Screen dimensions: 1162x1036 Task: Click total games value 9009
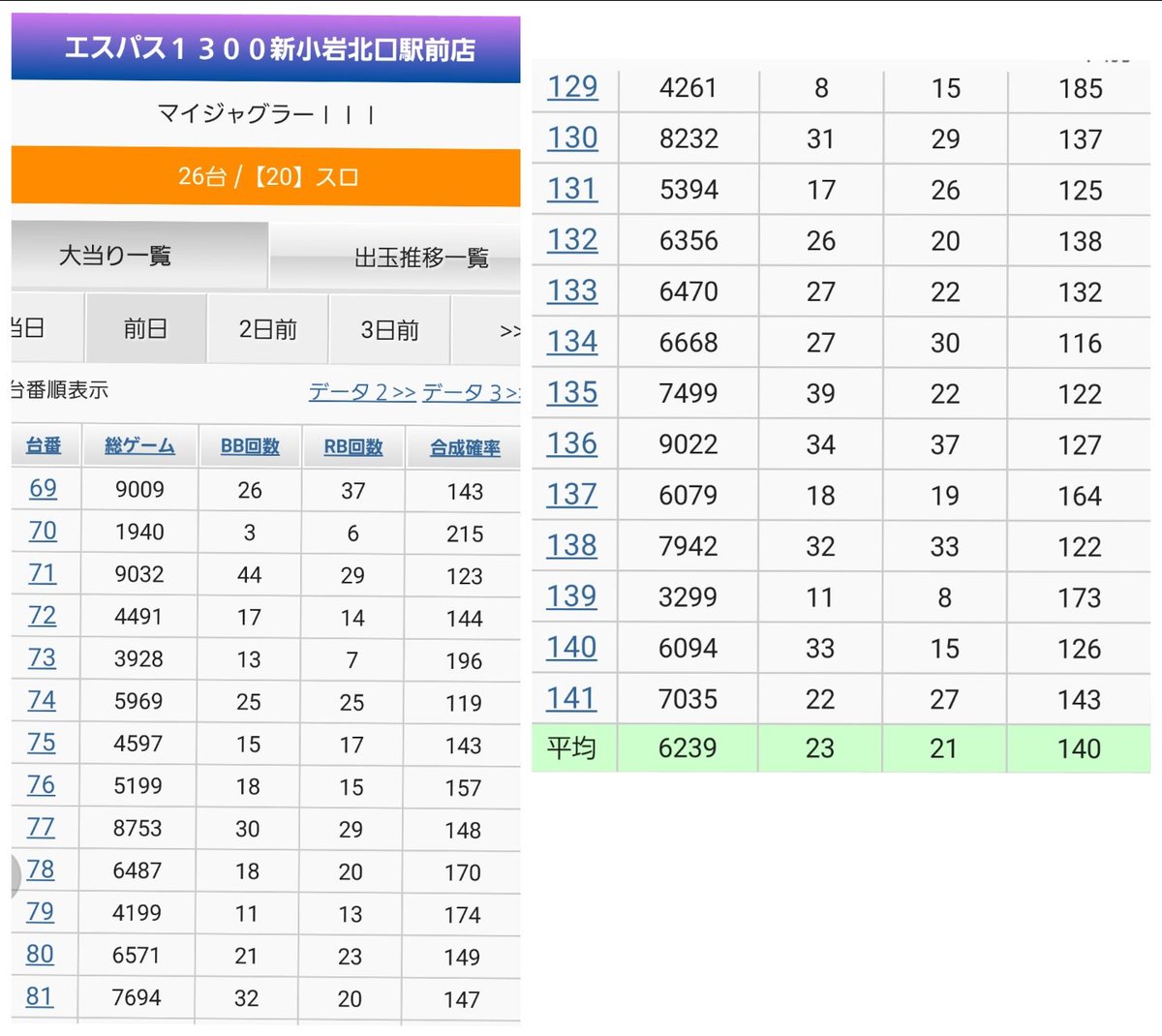click(x=139, y=489)
